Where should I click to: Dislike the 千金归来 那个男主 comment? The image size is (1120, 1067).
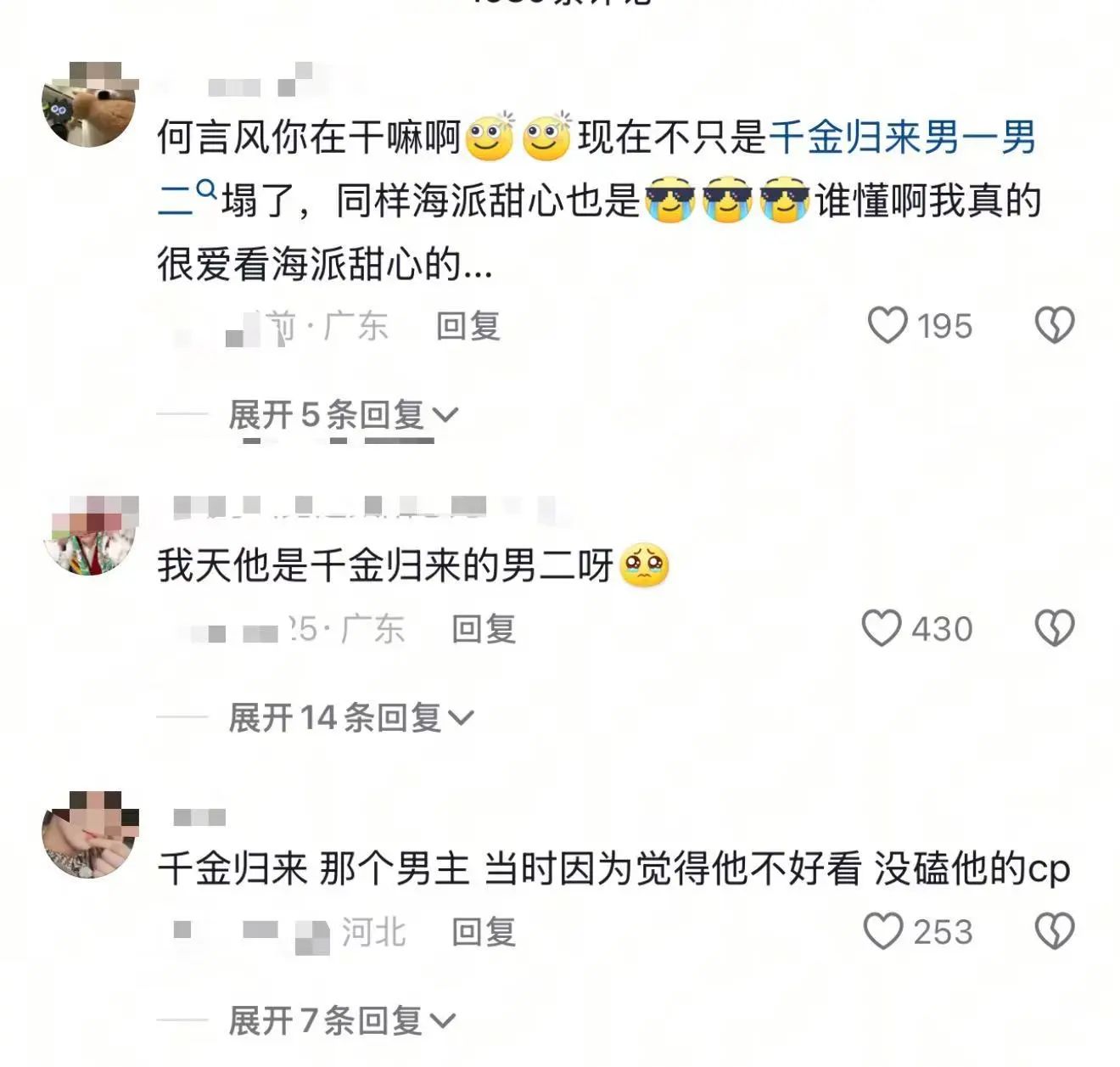pos(1055,931)
